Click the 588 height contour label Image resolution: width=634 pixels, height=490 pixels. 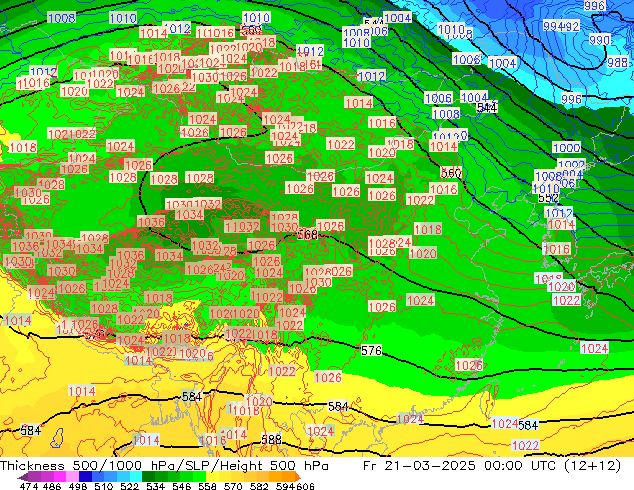271,439
